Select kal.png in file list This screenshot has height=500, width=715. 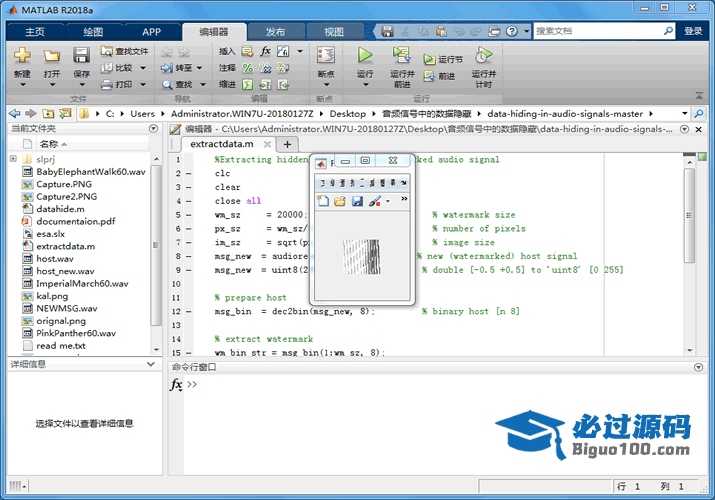52,296
